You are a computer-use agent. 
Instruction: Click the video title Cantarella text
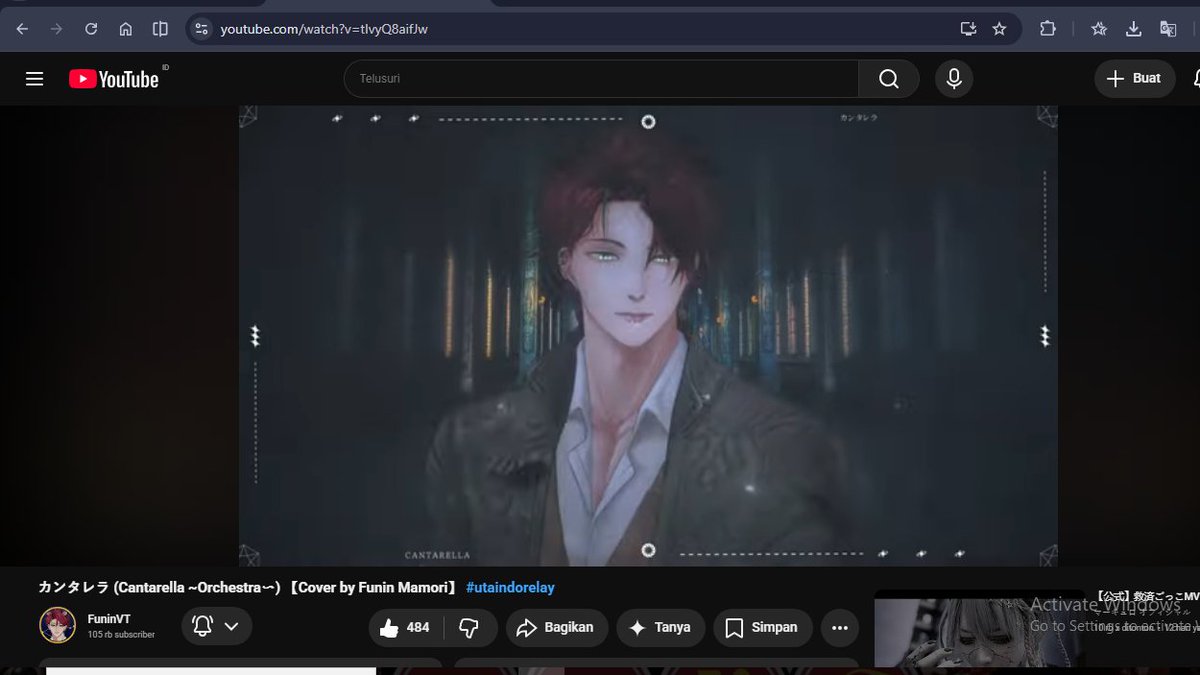coord(247,588)
